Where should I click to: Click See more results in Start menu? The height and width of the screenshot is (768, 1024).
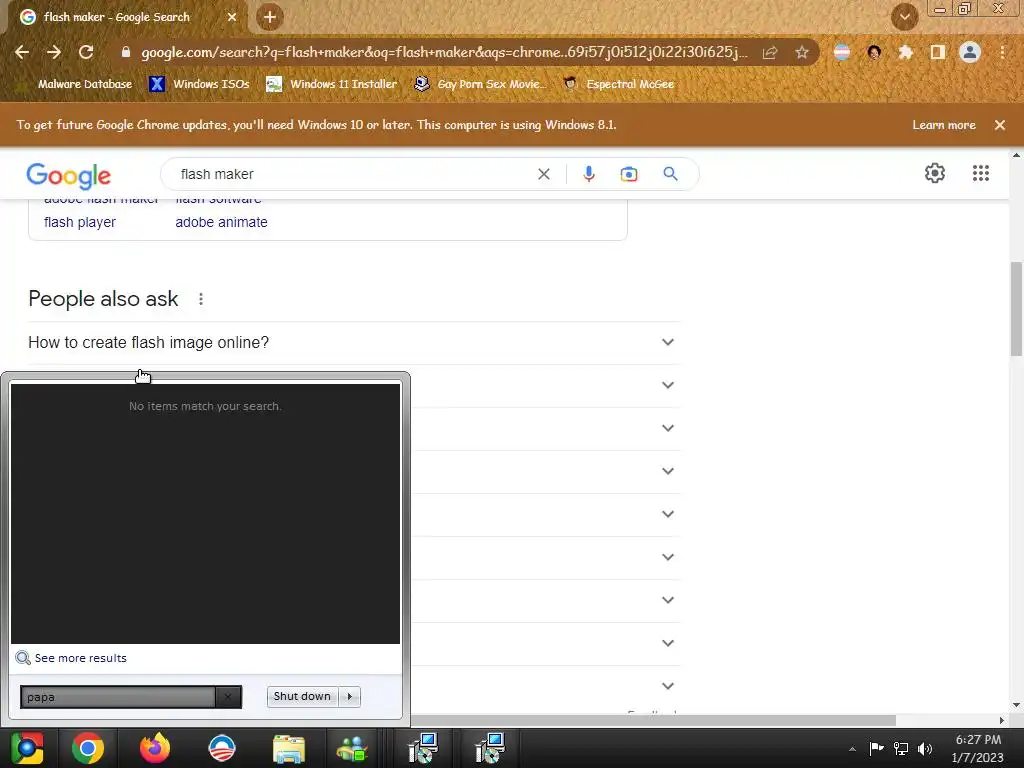click(x=71, y=658)
